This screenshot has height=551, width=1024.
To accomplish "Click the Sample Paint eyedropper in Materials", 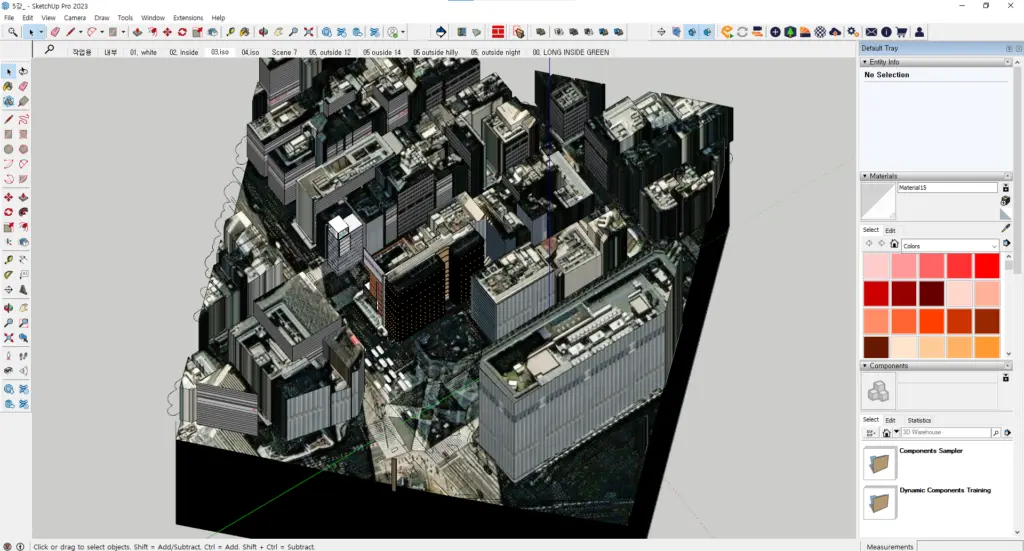I will (1006, 228).
